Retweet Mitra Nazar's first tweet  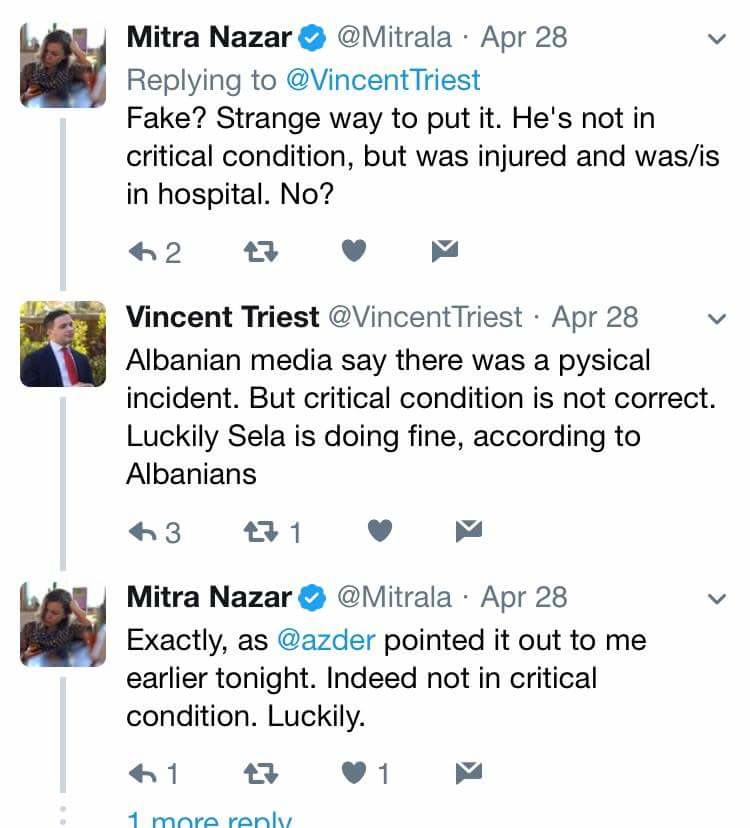click(261, 252)
